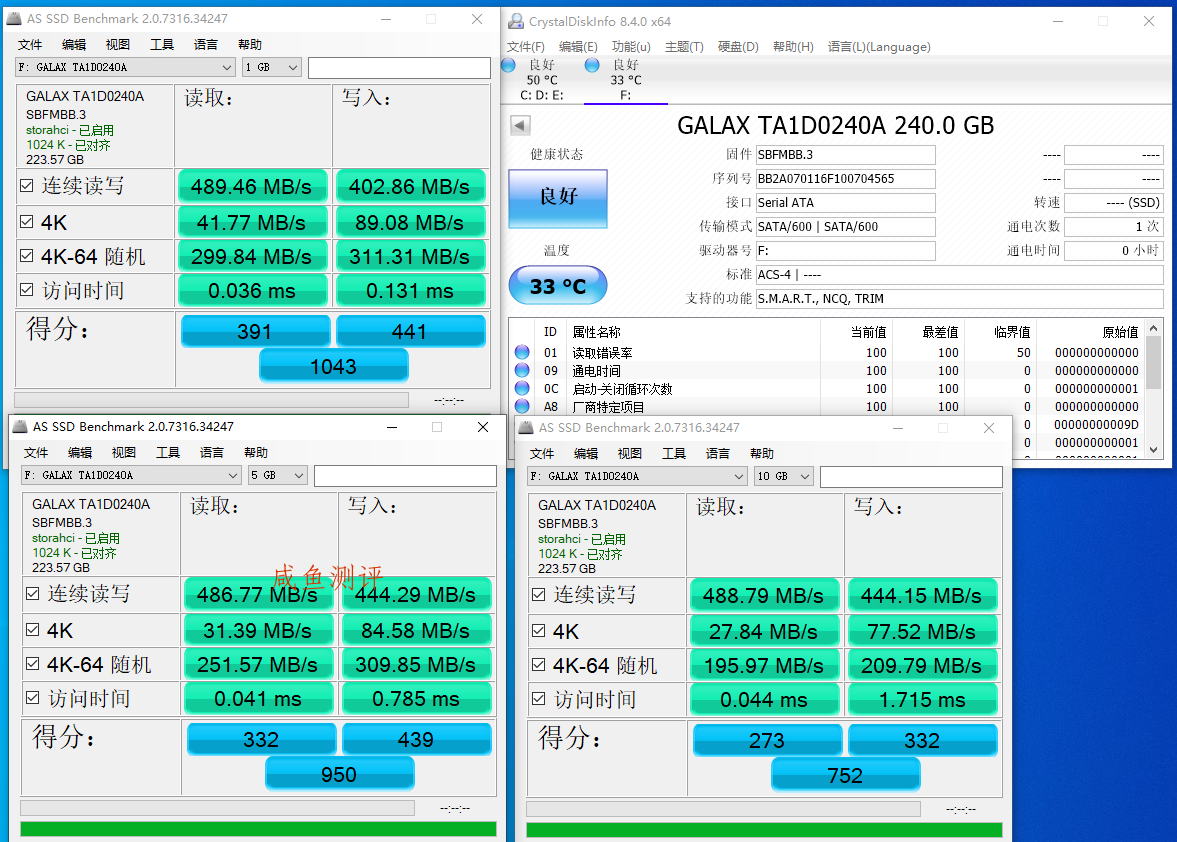Open 帮助 menu in the 10 GB AS SSD window

coord(762,453)
